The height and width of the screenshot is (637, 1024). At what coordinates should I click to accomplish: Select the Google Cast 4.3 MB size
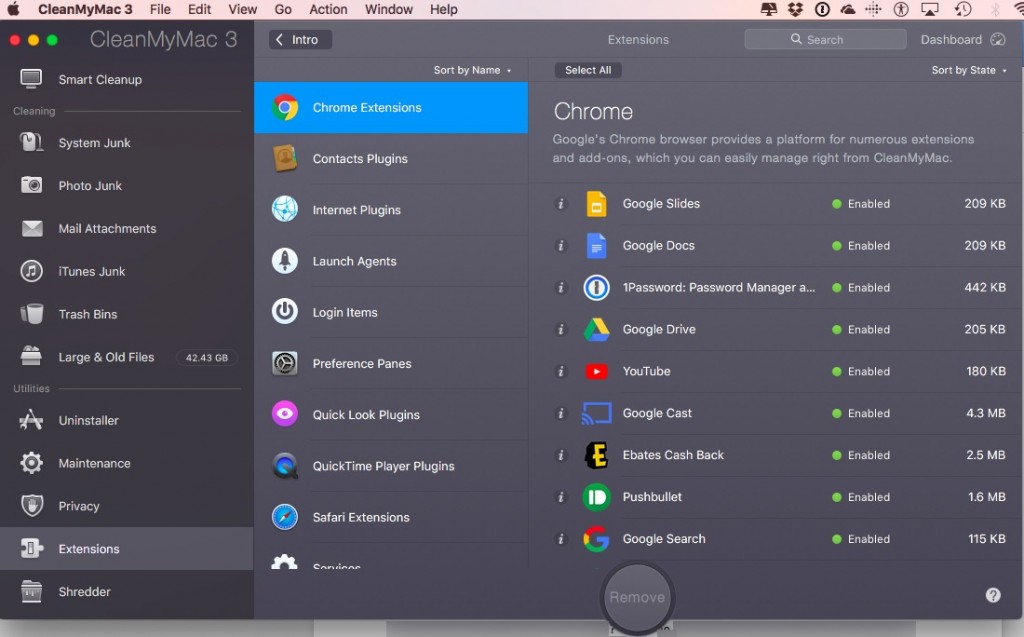click(986, 413)
